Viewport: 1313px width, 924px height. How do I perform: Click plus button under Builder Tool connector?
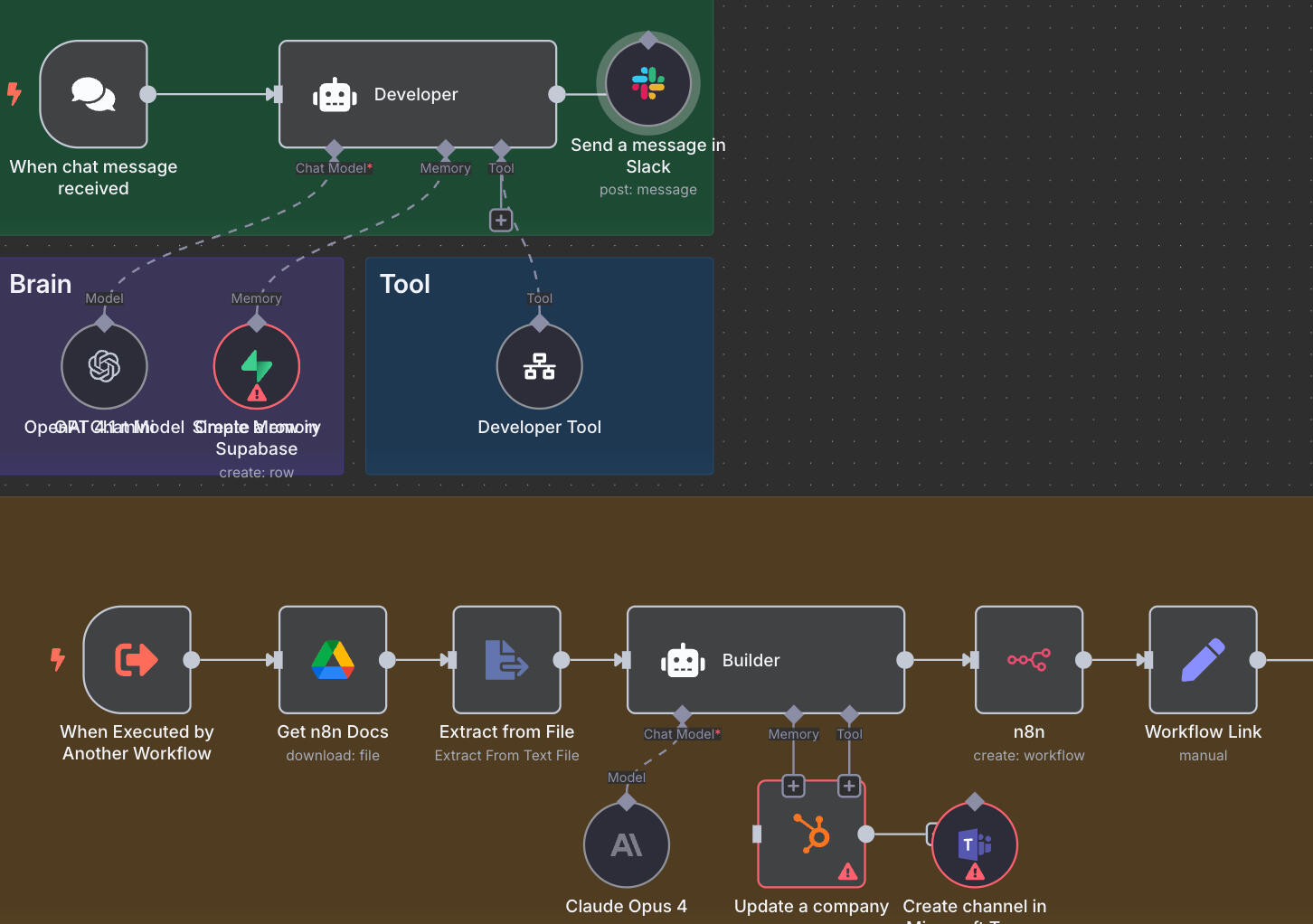(848, 786)
